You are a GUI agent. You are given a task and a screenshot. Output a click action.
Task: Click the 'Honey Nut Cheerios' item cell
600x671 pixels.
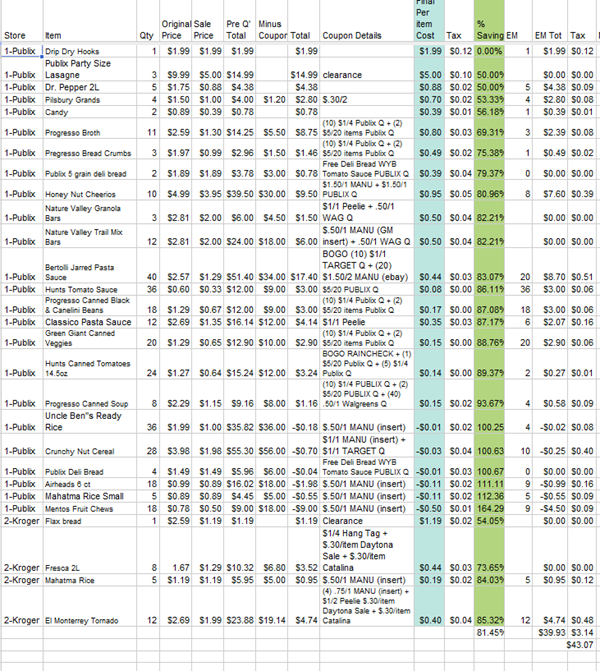coord(89,190)
